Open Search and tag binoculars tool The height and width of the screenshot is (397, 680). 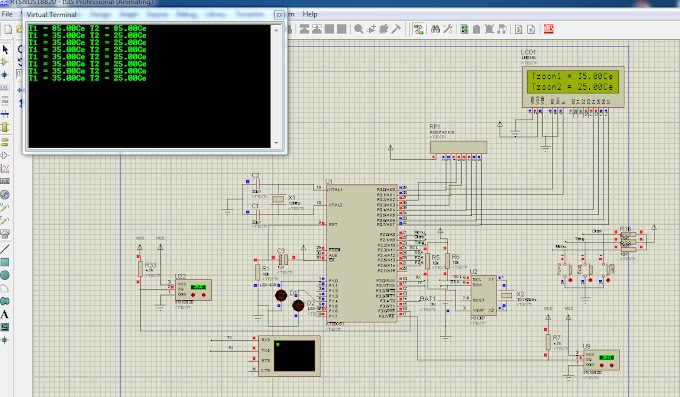[x=435, y=29]
